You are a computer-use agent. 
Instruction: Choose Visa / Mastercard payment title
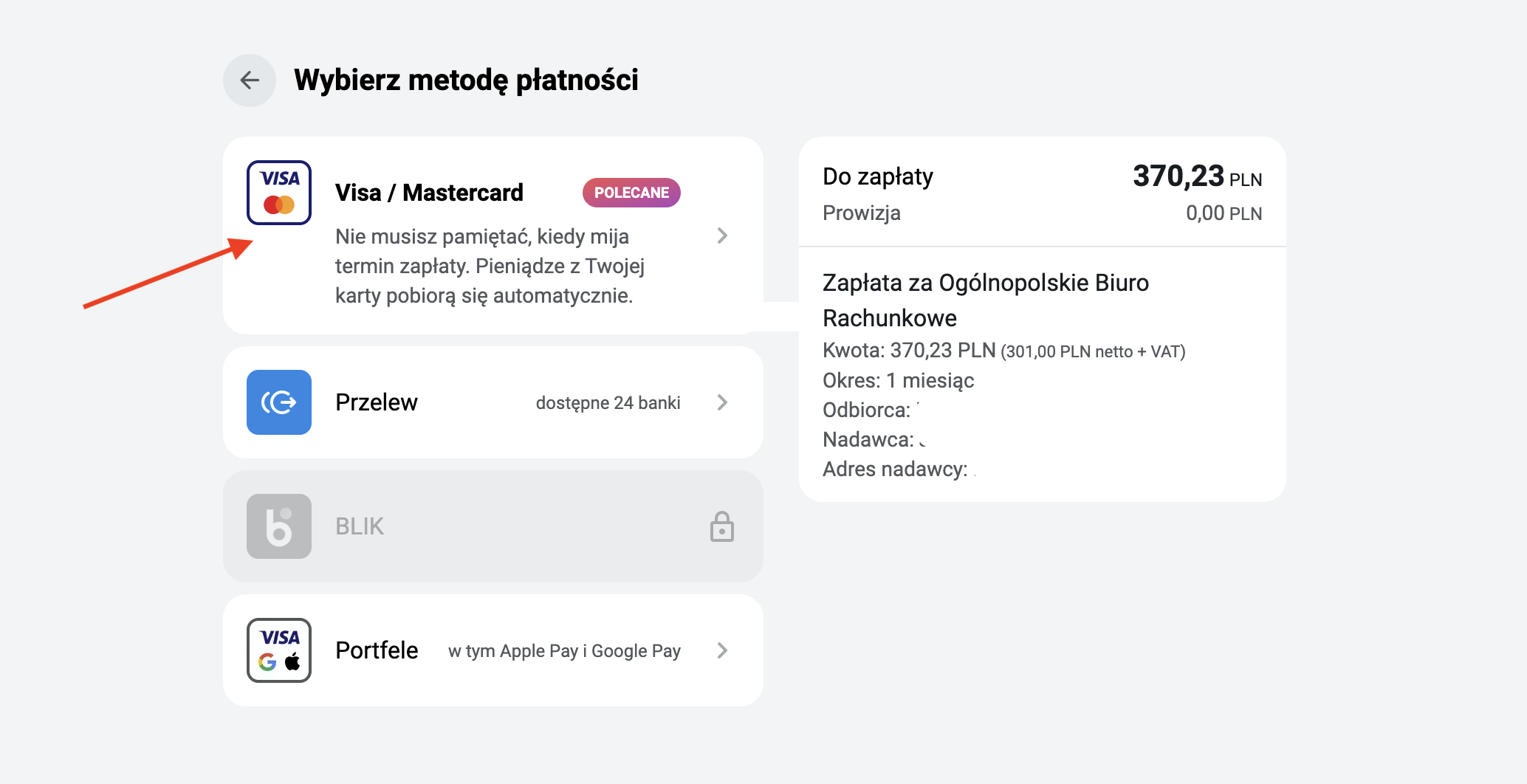tap(429, 193)
